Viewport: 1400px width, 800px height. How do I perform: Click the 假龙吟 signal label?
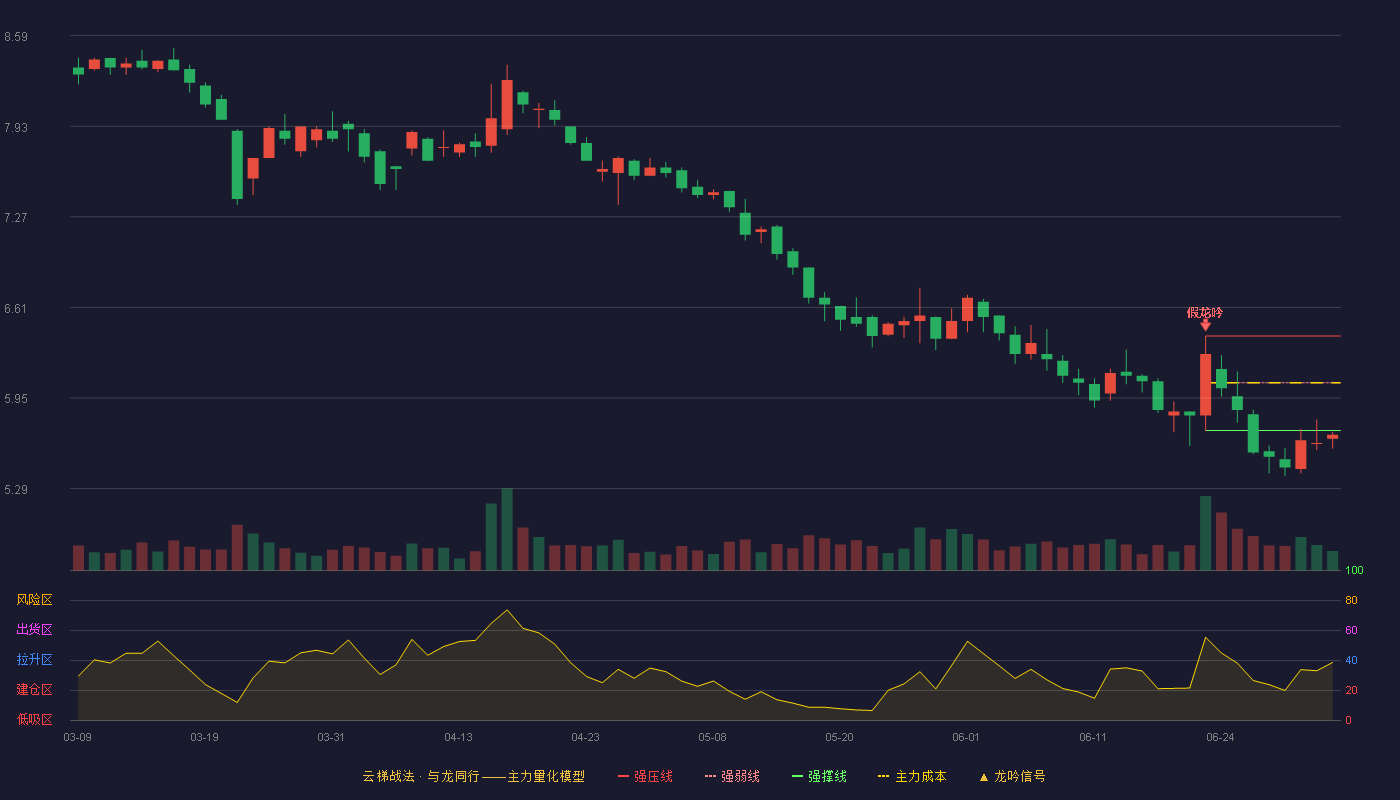tap(1205, 312)
